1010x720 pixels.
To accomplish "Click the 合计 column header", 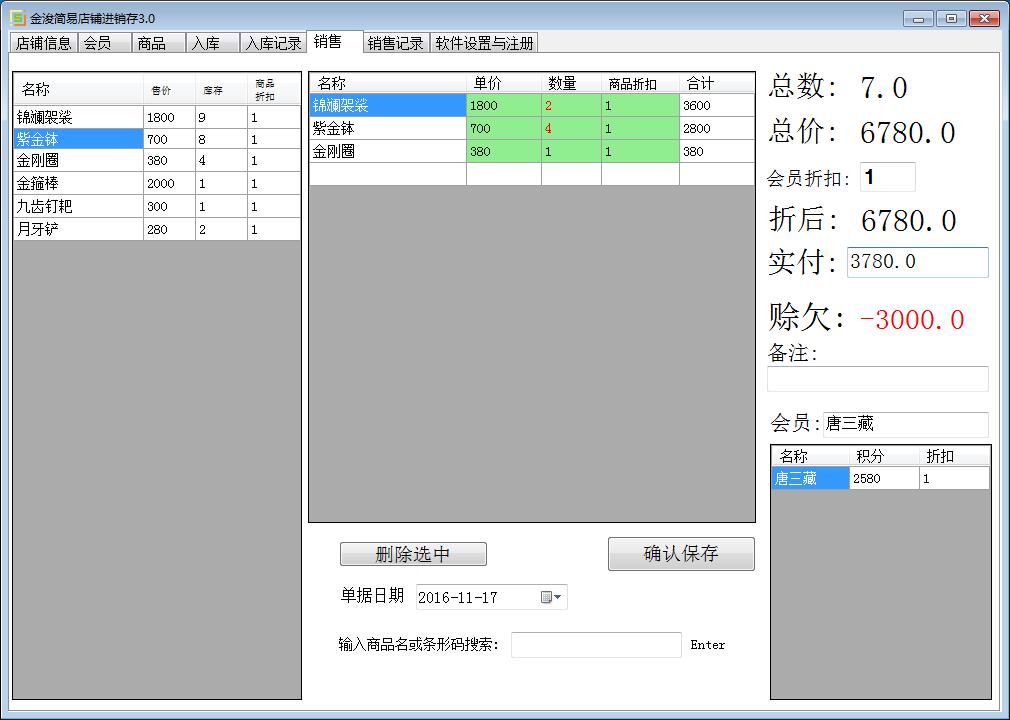I will coord(716,83).
